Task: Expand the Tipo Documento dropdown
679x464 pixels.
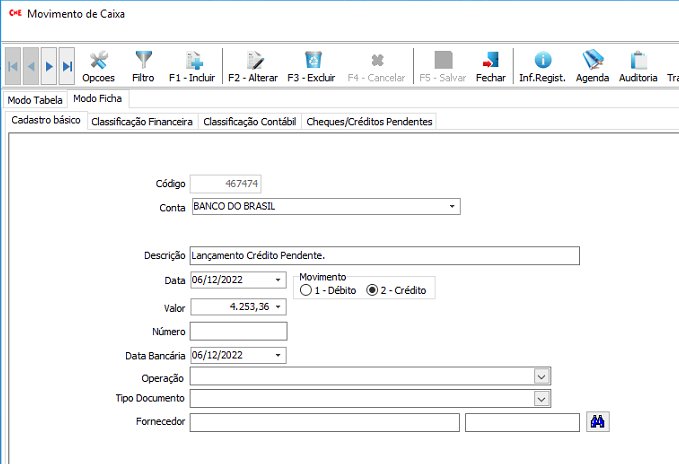Action: click(x=541, y=399)
